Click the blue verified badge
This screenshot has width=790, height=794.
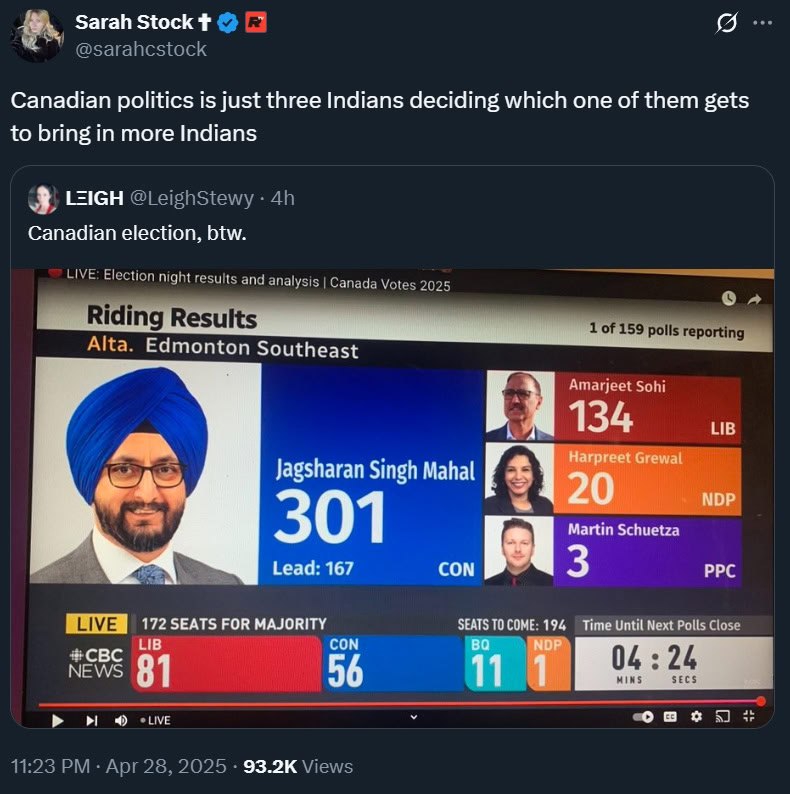228,23
